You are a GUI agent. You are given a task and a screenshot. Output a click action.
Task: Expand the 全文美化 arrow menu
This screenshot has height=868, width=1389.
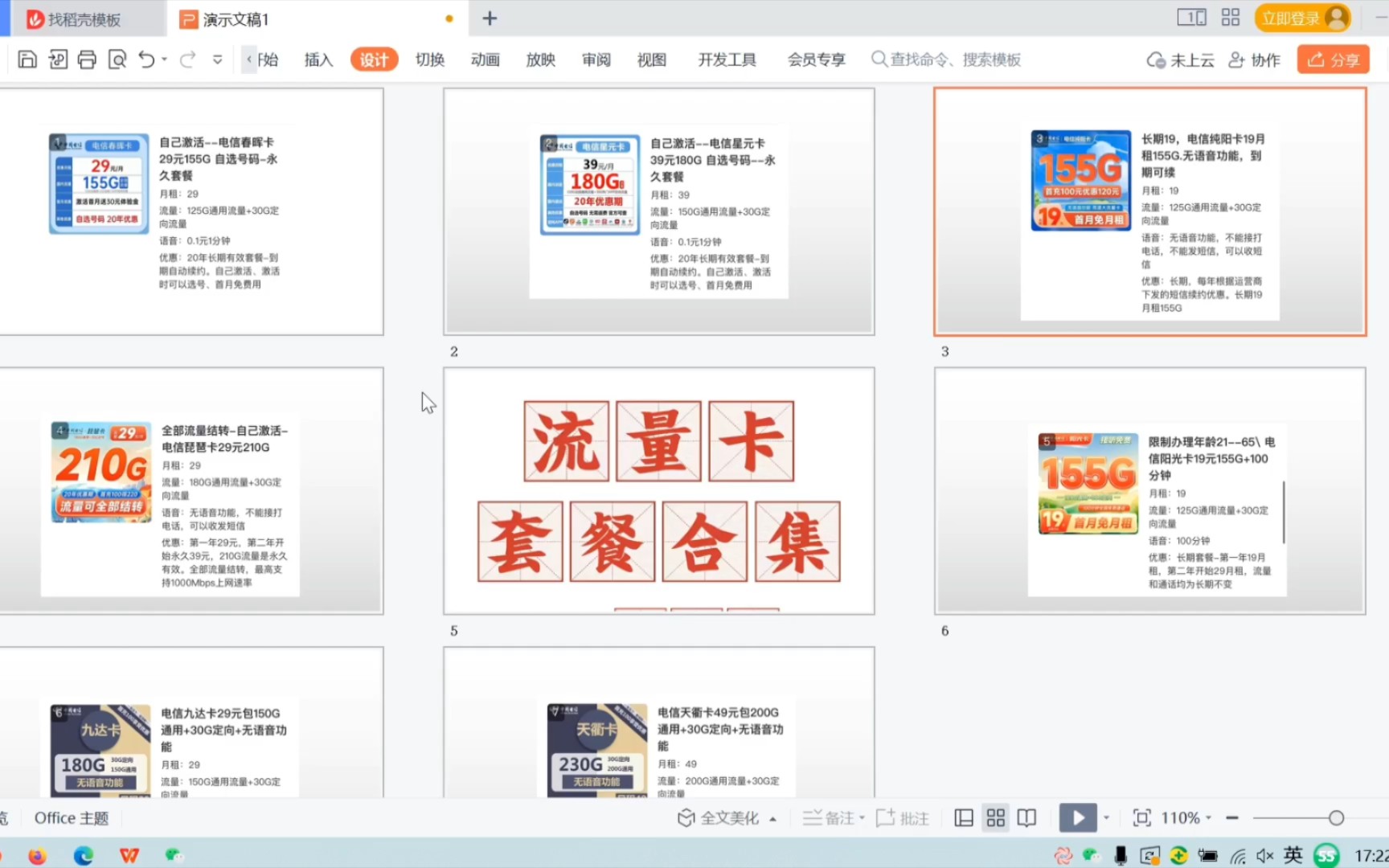point(772,819)
